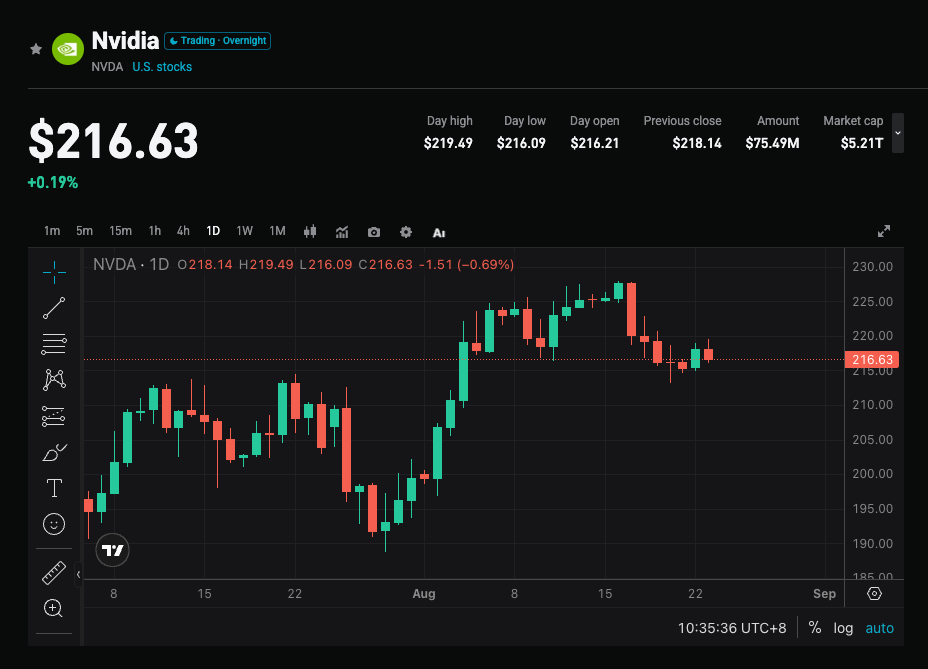
Task: Toggle log scale mode
Action: point(843,628)
